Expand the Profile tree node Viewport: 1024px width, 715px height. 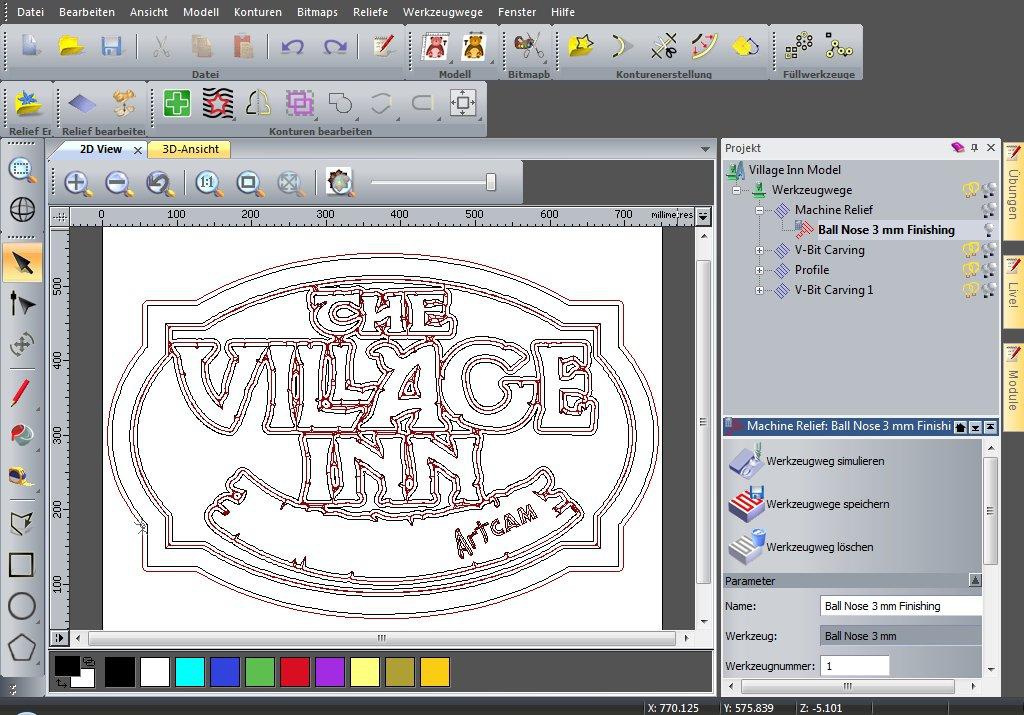pyautogui.click(x=759, y=270)
